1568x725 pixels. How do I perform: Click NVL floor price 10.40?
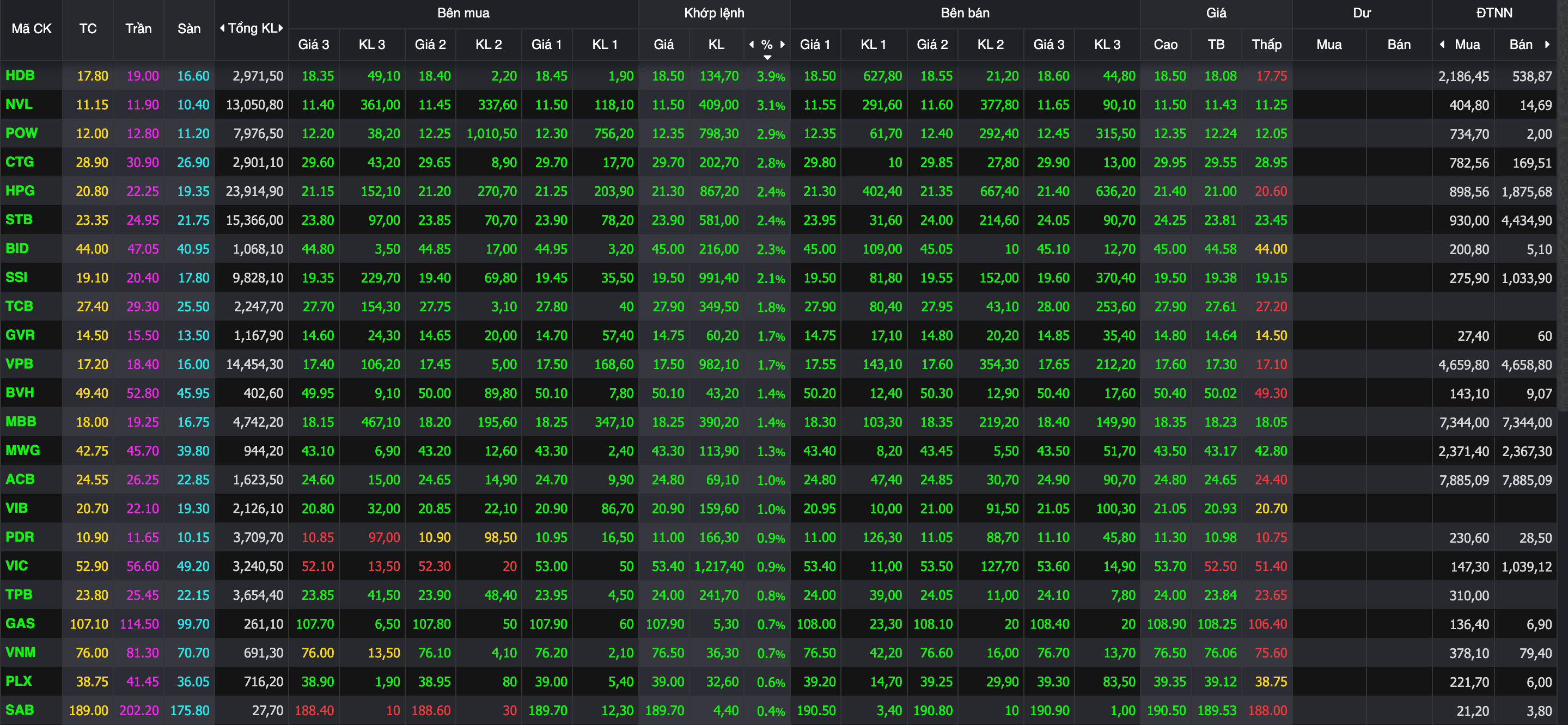pos(193,105)
